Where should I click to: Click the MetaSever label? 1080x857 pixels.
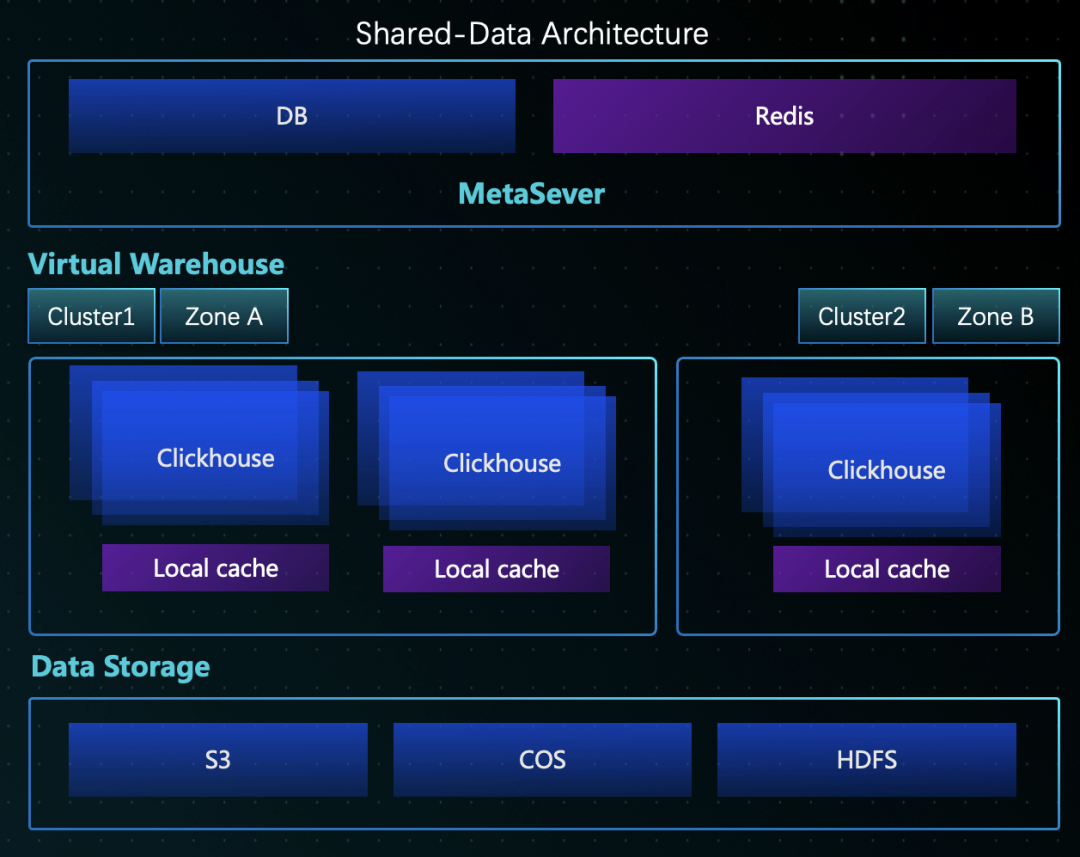click(x=531, y=194)
